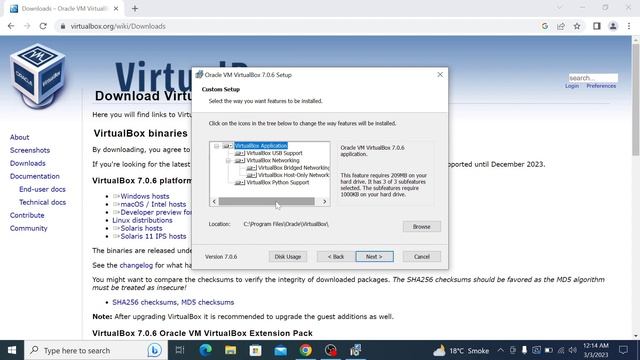Screen dimensions: 640x360
Task: Open the VirtualBox installer taskbar icon
Action: (x=356, y=350)
